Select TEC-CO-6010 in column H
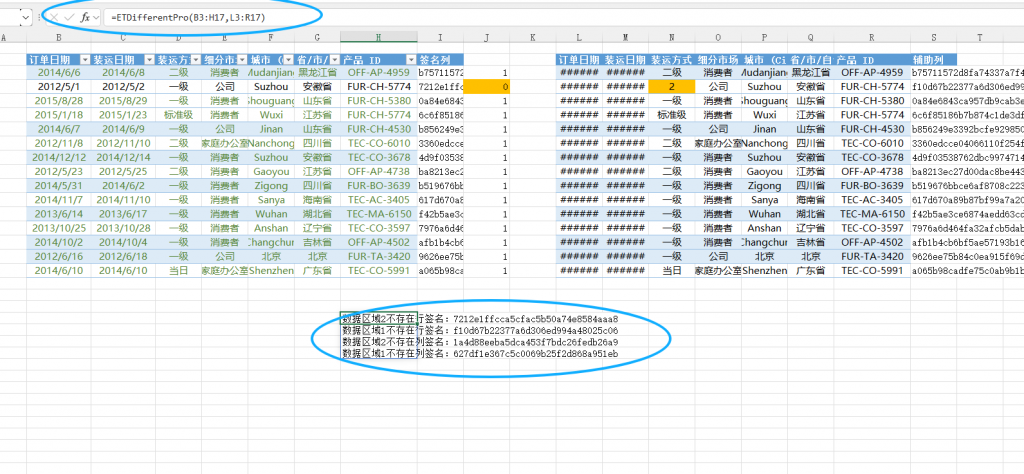 click(379, 143)
